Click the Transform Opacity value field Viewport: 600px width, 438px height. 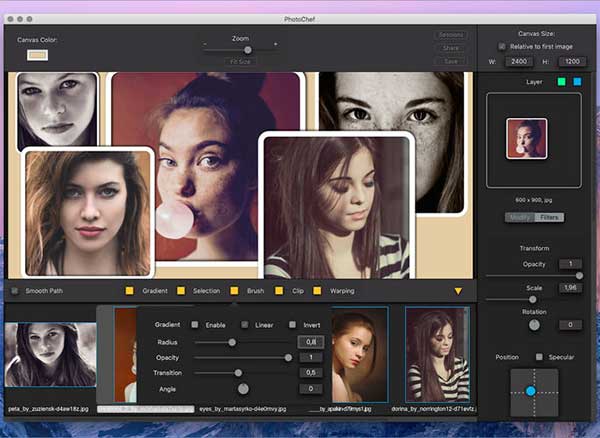pyautogui.click(x=571, y=264)
